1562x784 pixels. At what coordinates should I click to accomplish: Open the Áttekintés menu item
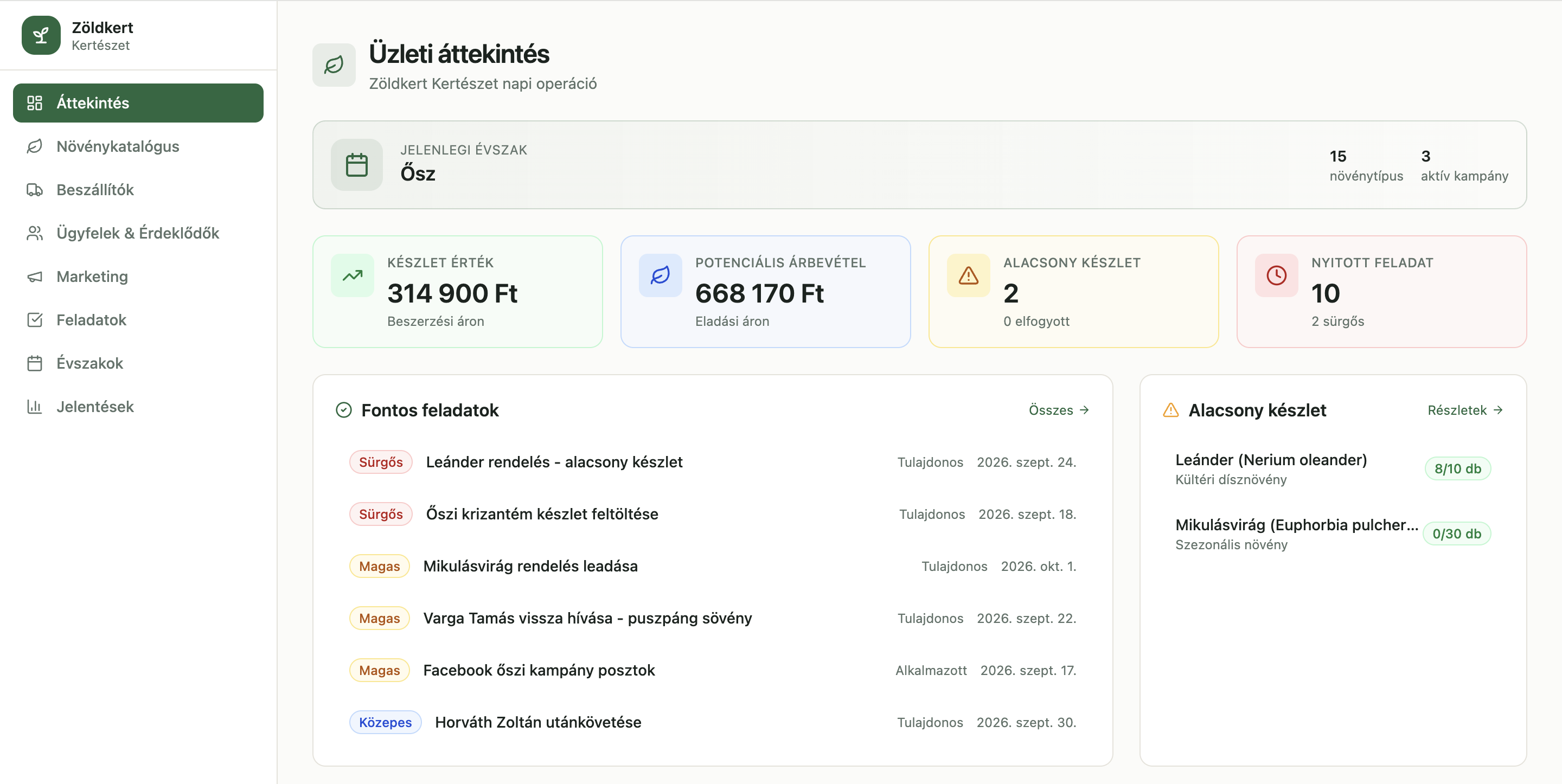point(138,103)
